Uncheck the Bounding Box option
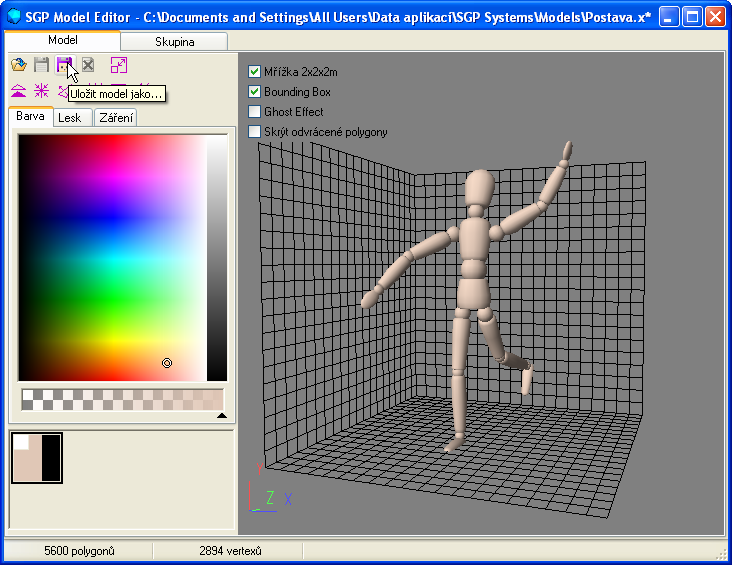Viewport: 732px width, 565px height. pos(254,92)
